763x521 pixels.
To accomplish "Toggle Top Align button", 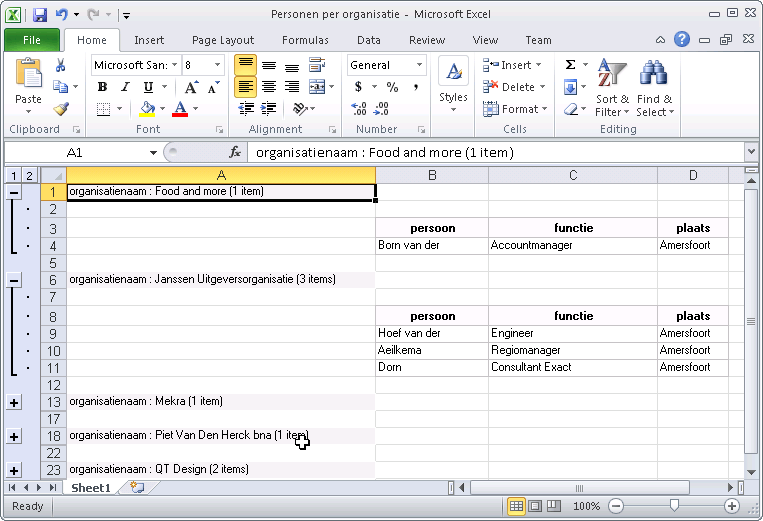I will [246, 65].
